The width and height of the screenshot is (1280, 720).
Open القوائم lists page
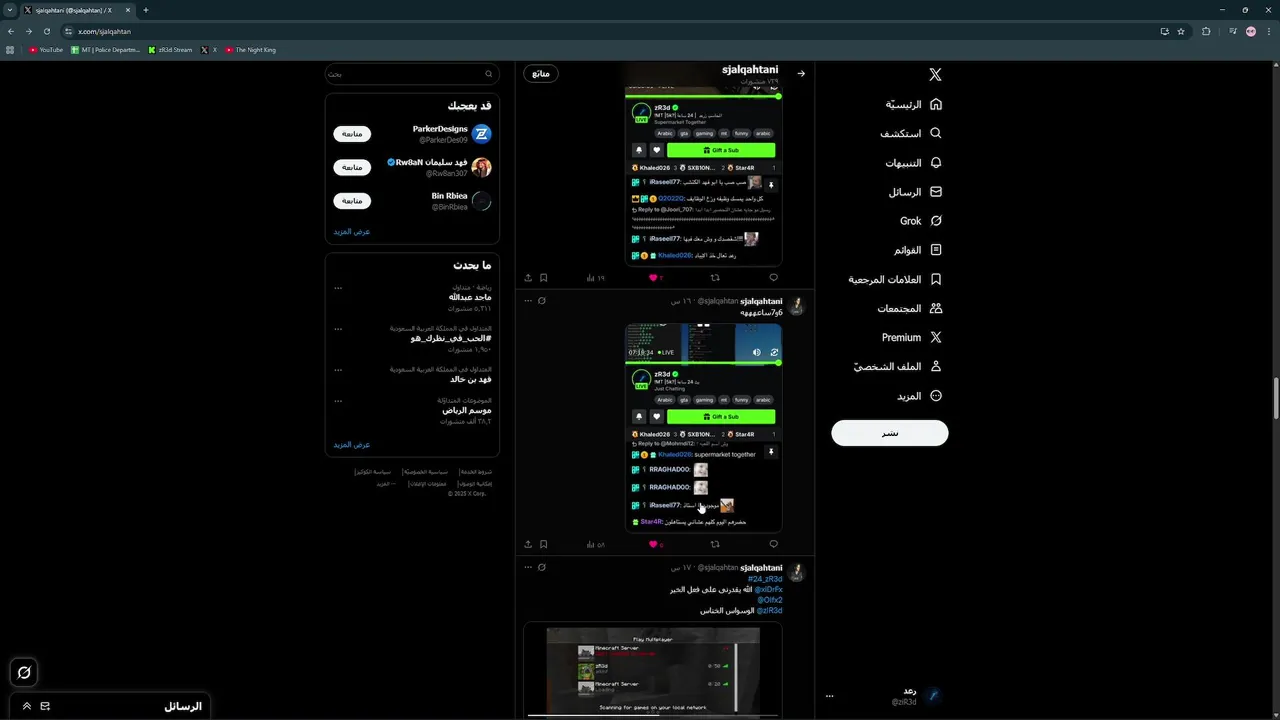[918, 249]
